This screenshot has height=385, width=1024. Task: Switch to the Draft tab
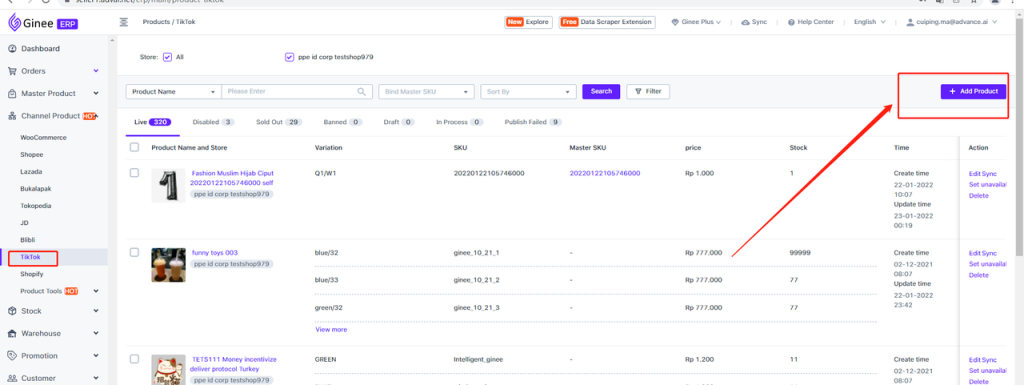399,122
